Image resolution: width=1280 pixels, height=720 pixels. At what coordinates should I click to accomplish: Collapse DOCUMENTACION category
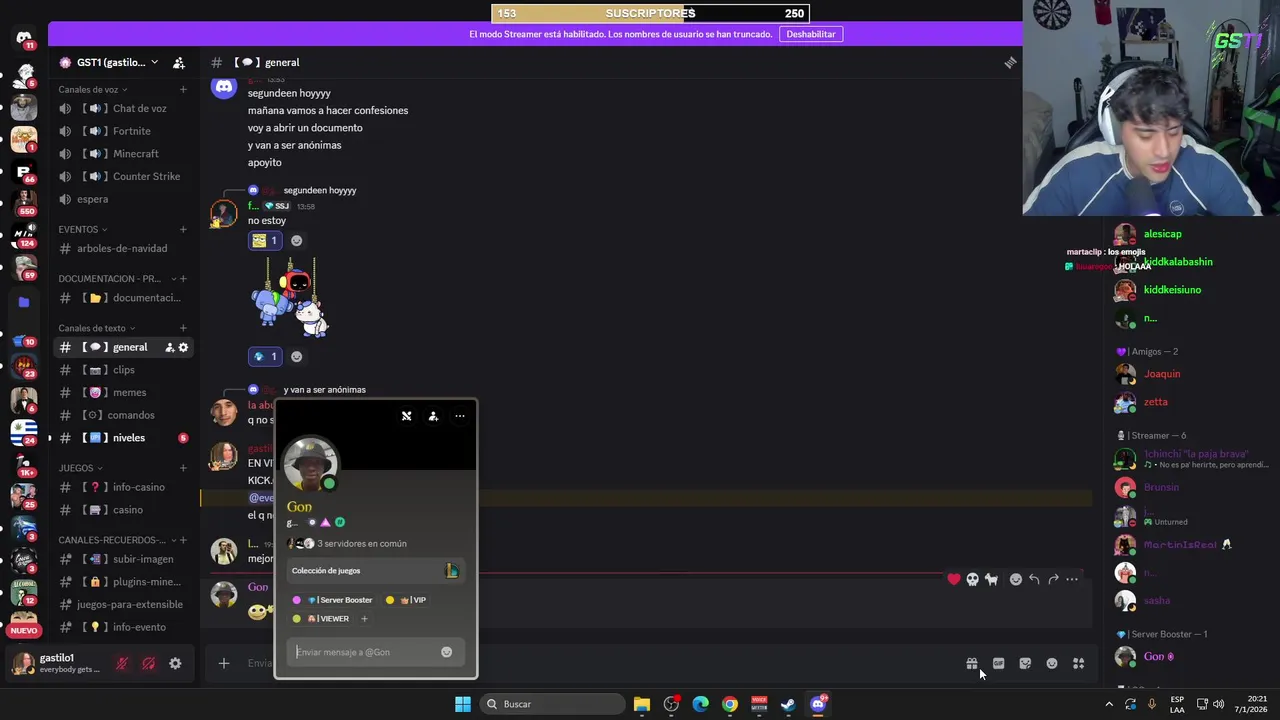click(115, 279)
